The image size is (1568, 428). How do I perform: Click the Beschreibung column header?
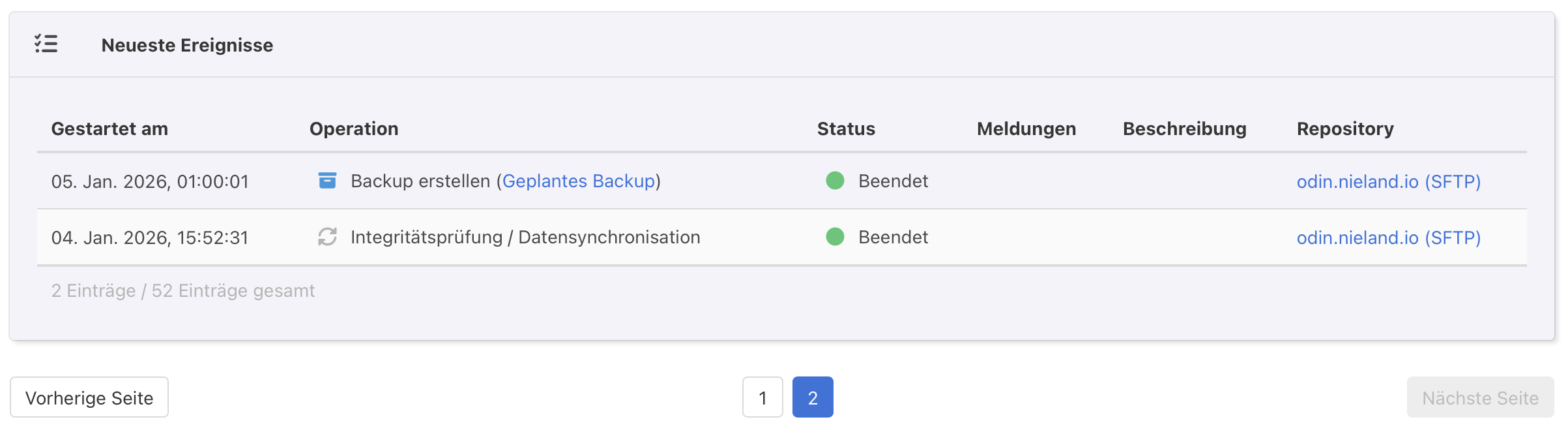[1184, 129]
